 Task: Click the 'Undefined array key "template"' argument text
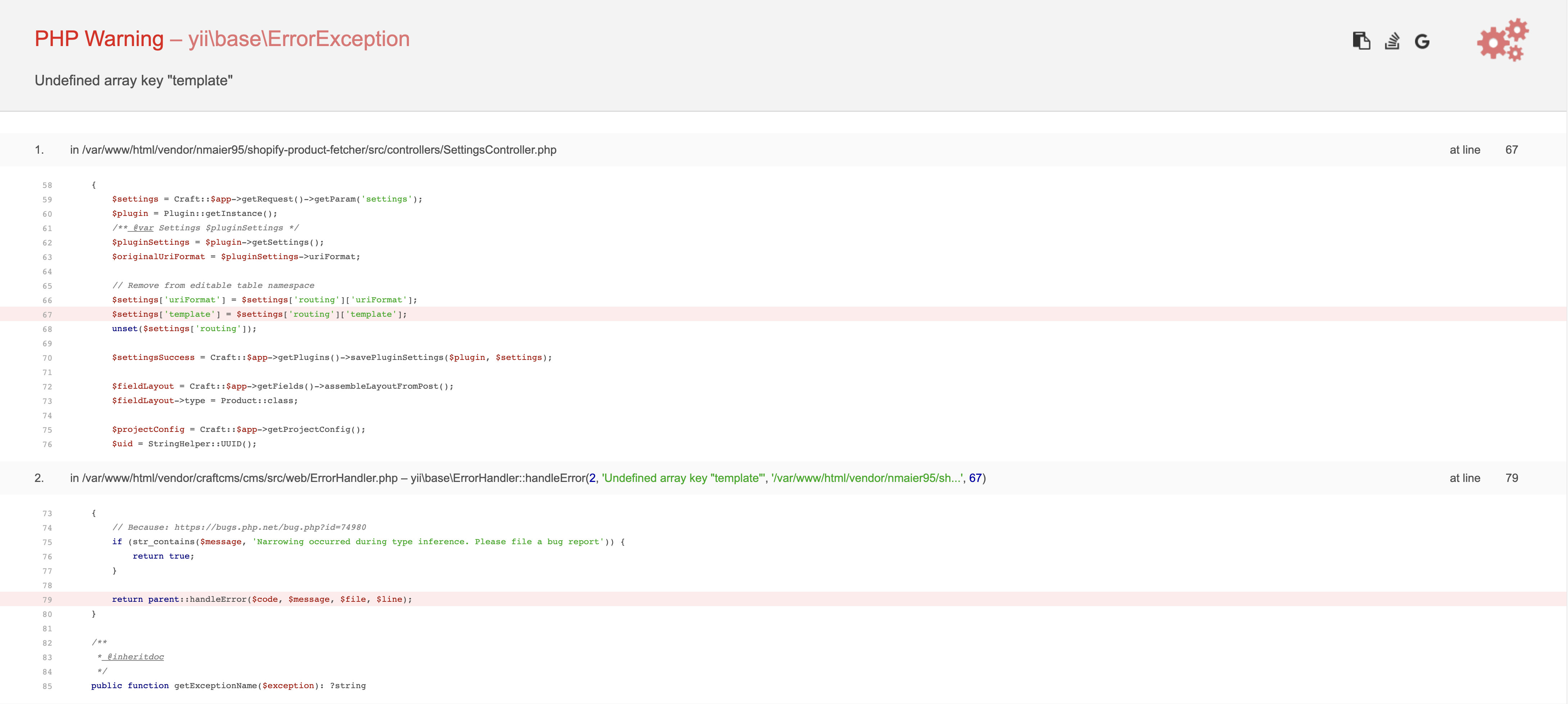click(x=682, y=478)
